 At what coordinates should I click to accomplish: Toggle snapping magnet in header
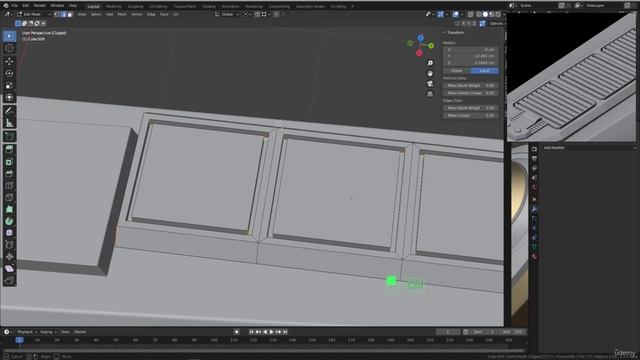coord(257,14)
